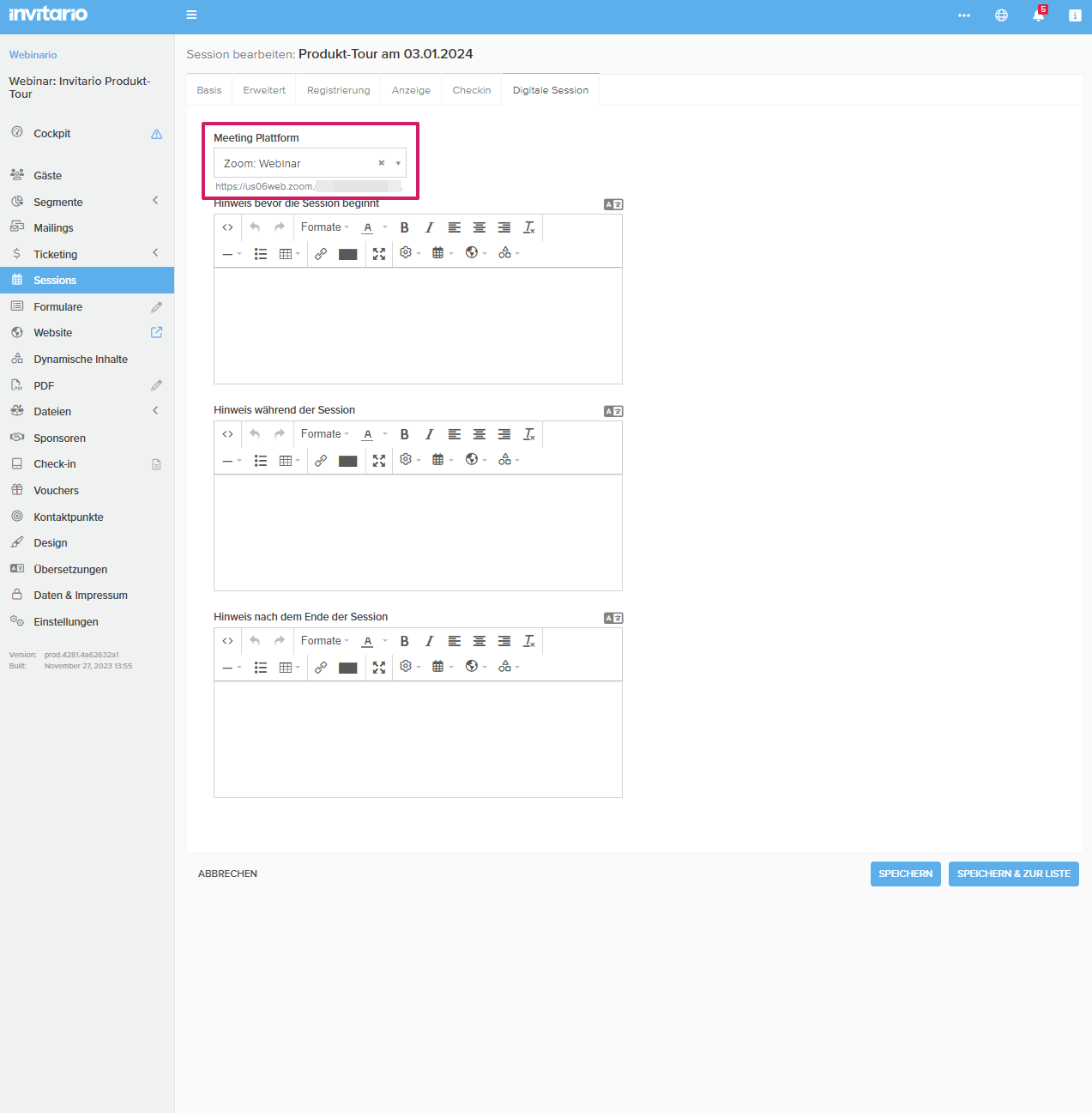Screen dimensions: 1092x1113
Task: Open the globe language icon in header
Action: click(1001, 15)
